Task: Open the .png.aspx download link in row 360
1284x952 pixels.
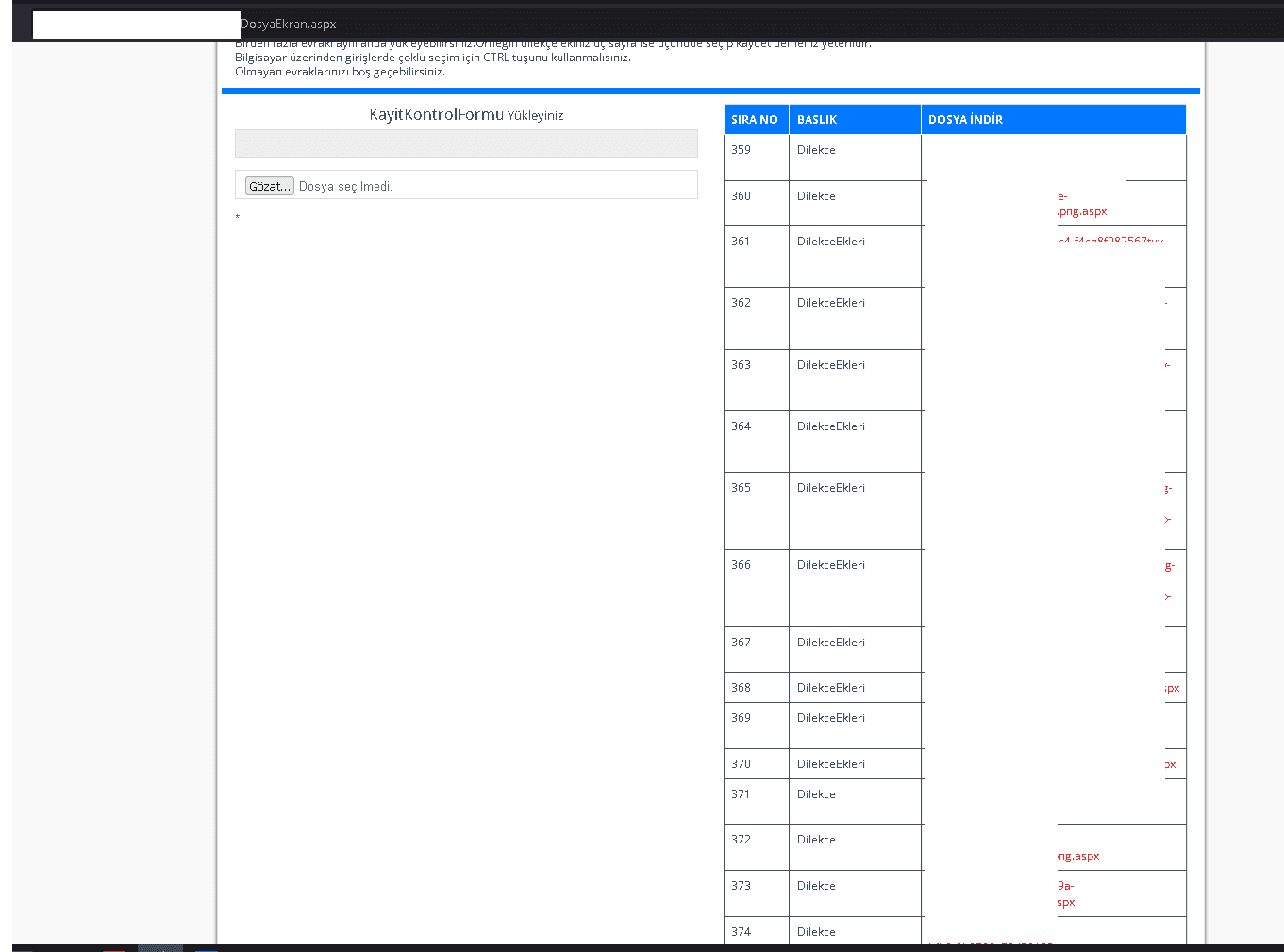Action: pos(1082,211)
